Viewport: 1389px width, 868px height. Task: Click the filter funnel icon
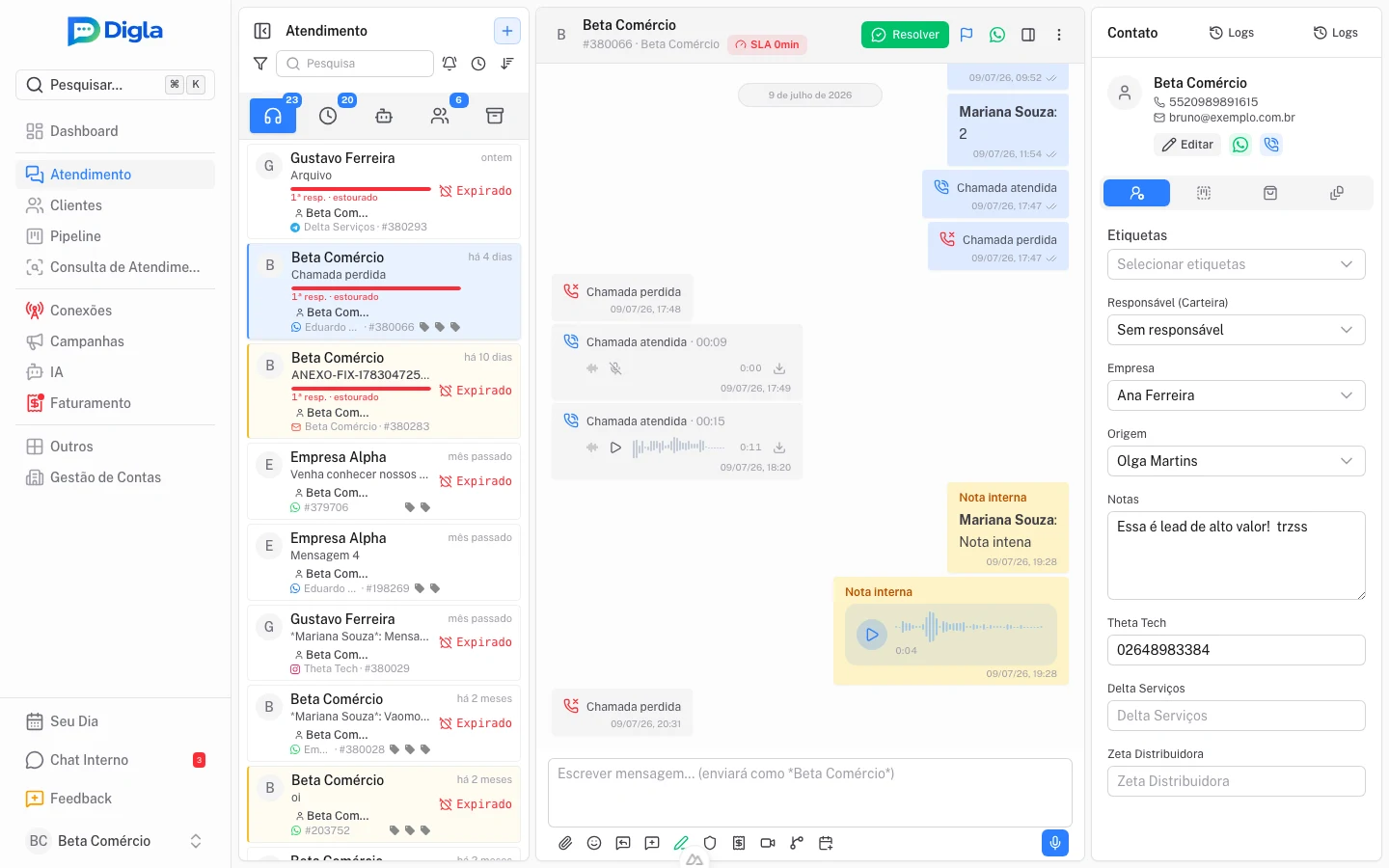coord(260,64)
